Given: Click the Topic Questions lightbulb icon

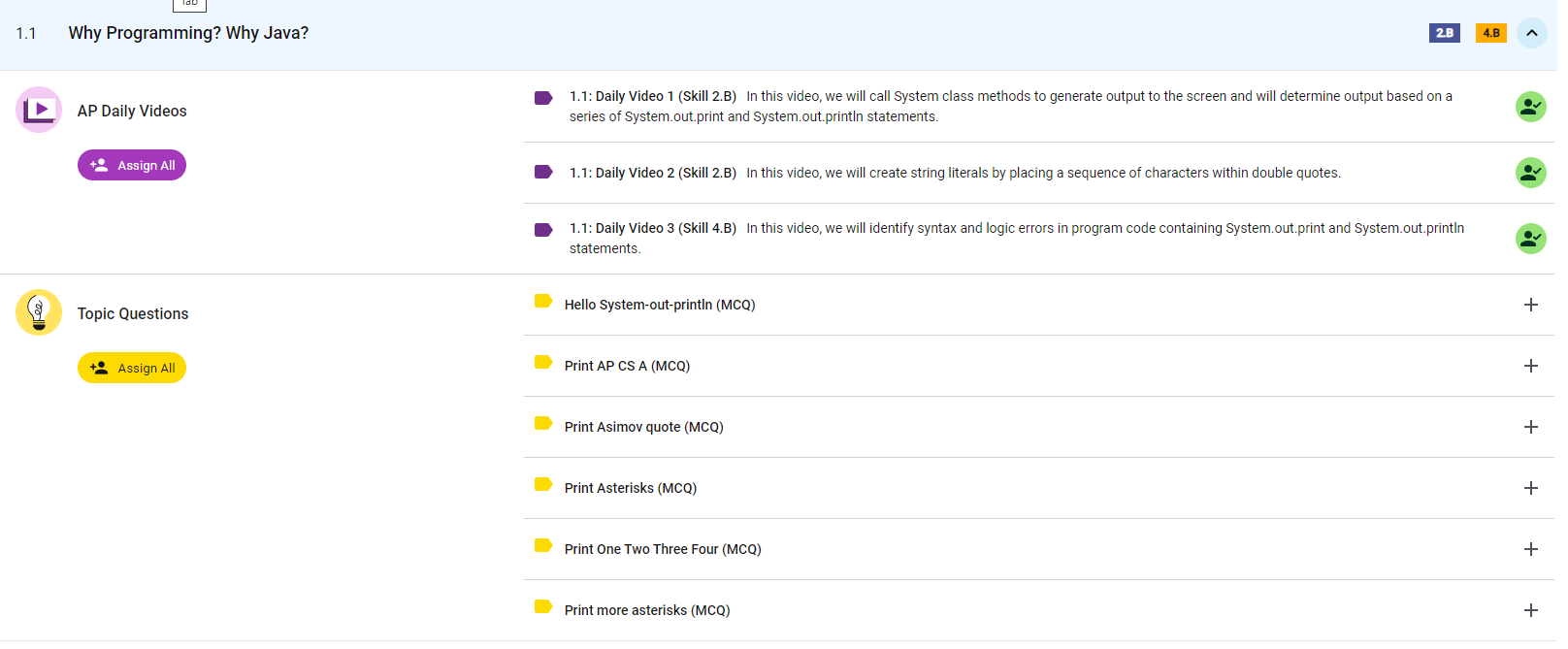Looking at the screenshot, I should point(39,312).
